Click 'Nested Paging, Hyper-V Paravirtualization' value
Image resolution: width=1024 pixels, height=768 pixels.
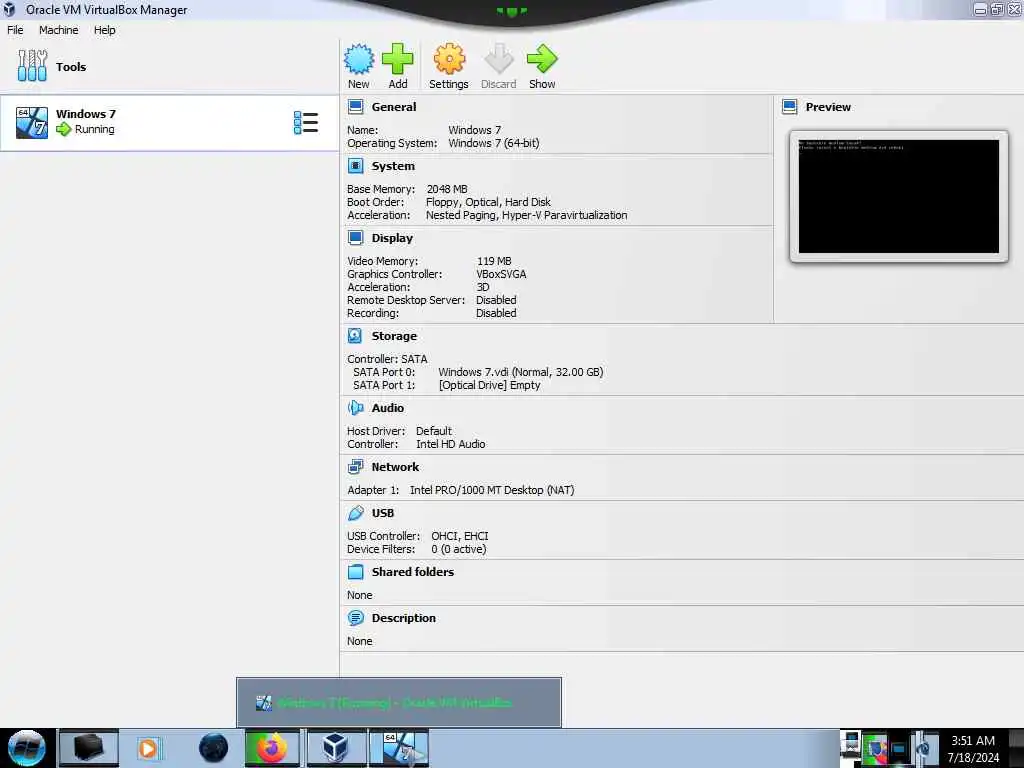(x=526, y=215)
